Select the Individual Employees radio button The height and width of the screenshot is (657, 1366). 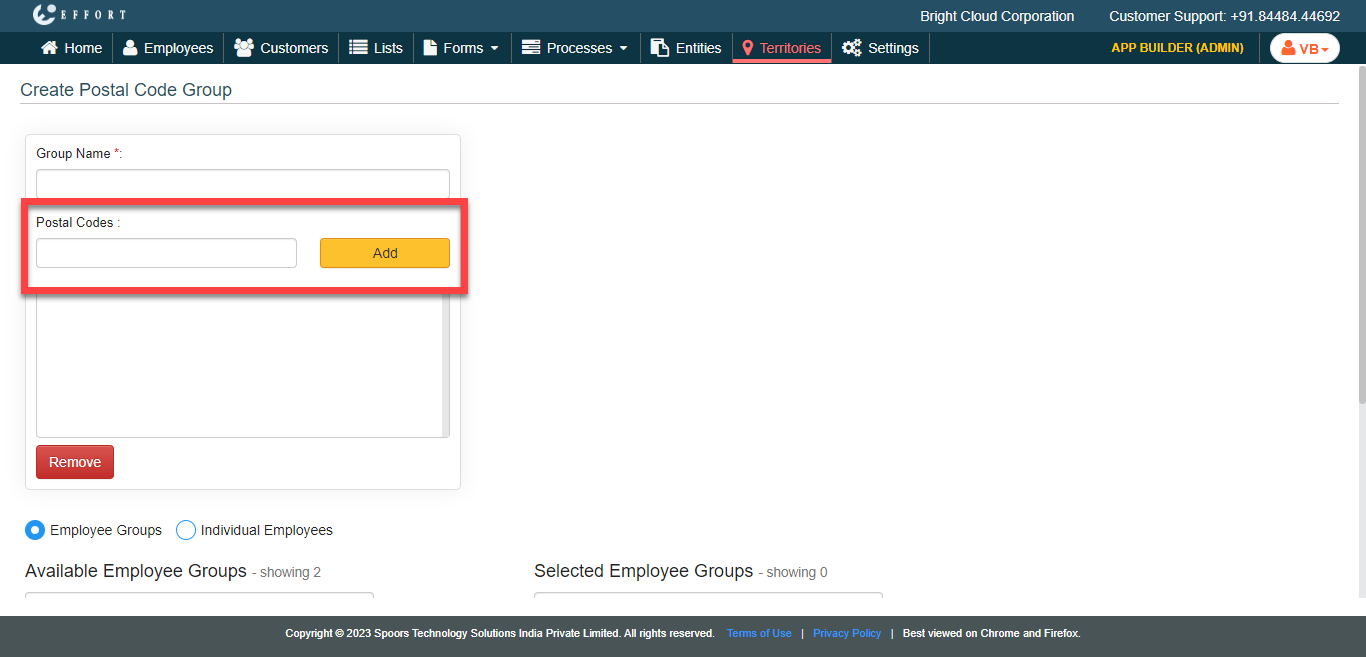pyautogui.click(x=186, y=530)
